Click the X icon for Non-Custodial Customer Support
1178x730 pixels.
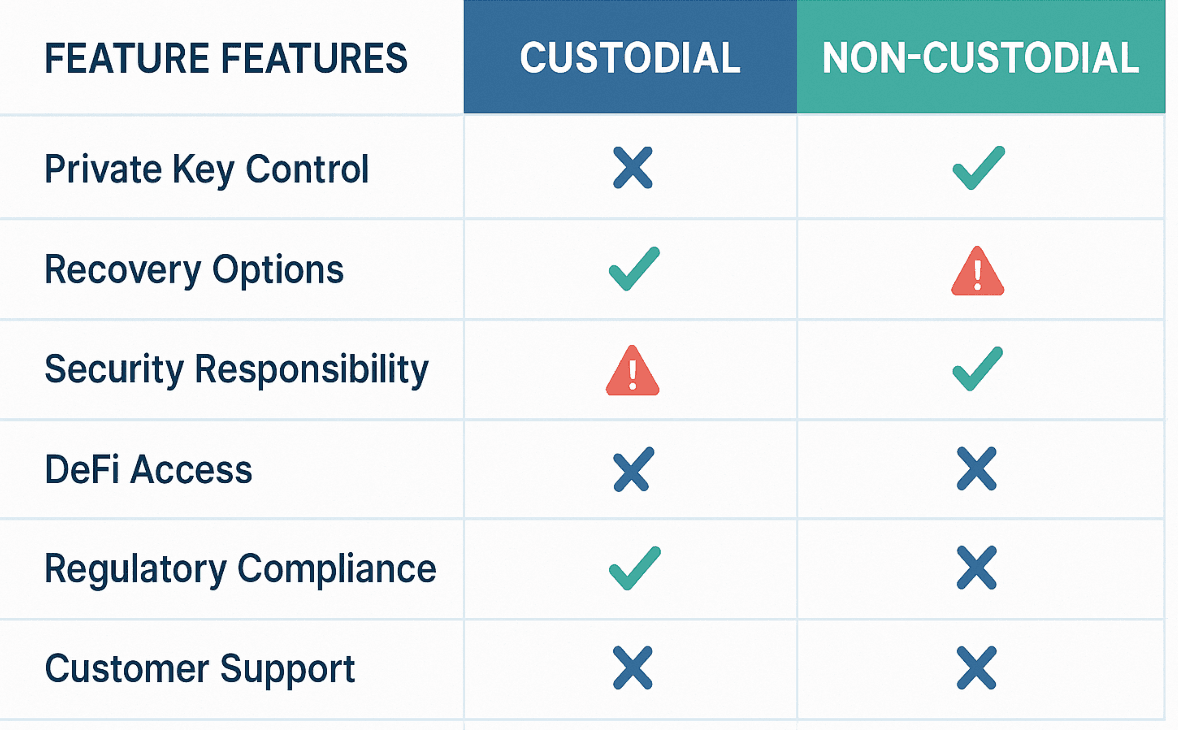click(977, 668)
